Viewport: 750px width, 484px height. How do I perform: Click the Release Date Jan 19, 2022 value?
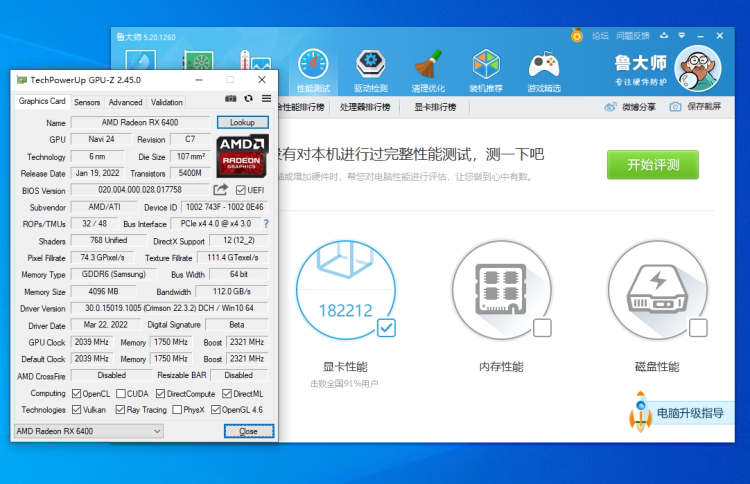click(x=98, y=173)
